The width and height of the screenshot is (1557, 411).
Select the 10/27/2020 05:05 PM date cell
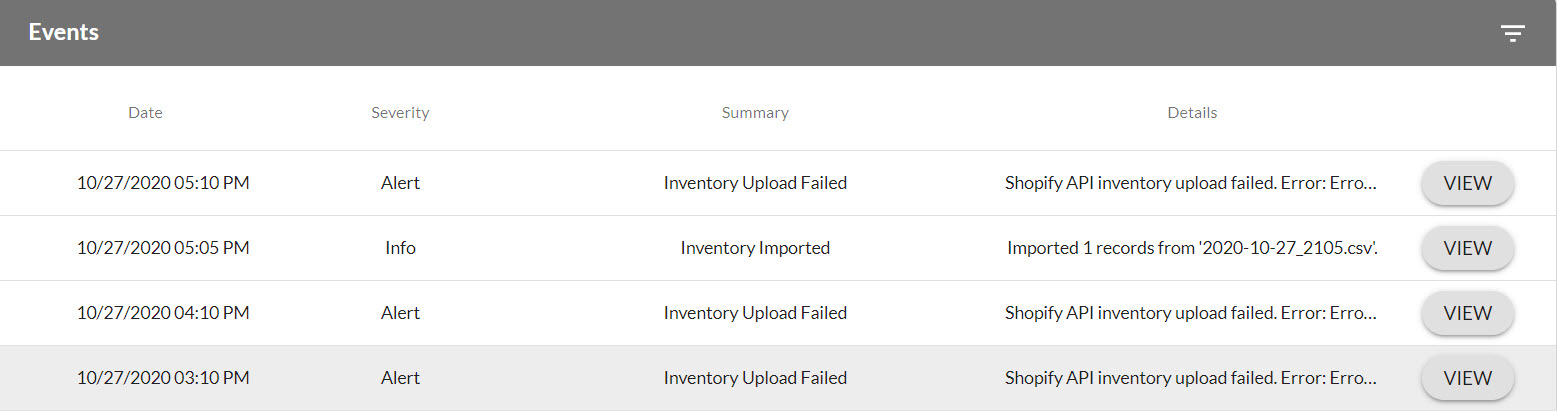tap(163, 248)
